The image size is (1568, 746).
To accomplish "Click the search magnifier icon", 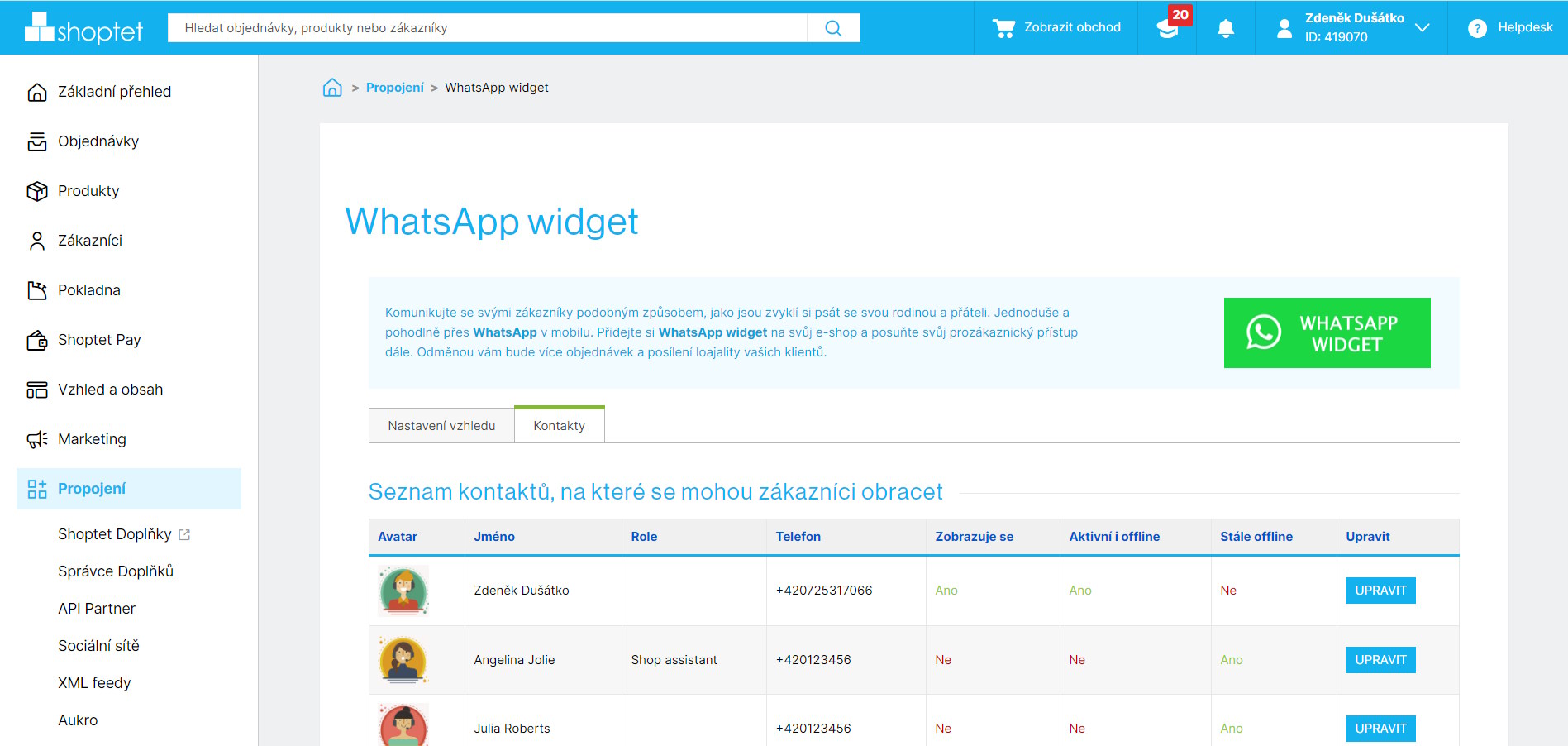I will coord(833,28).
